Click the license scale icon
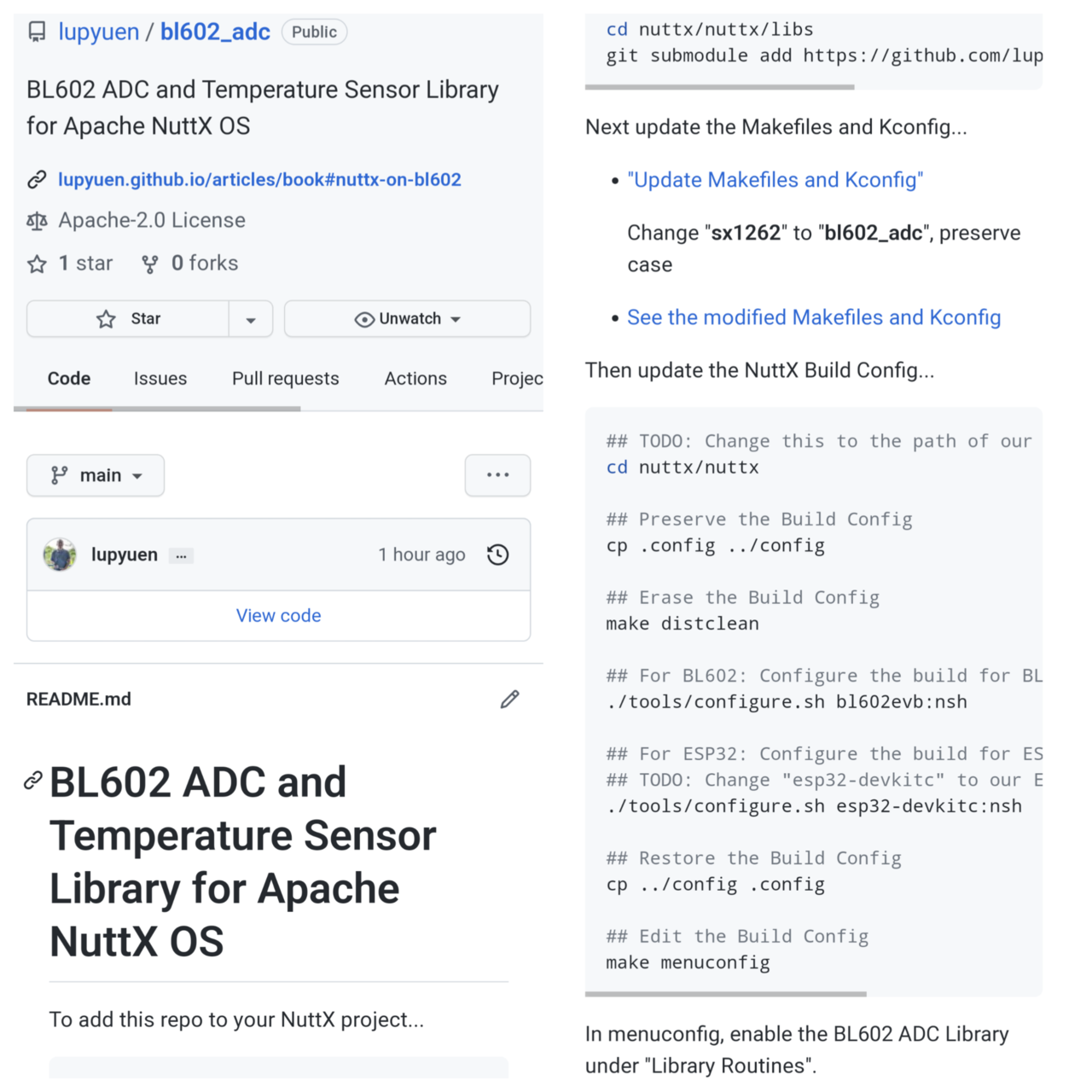Screen dimensions: 1092x1092 pyautogui.click(x=37, y=221)
